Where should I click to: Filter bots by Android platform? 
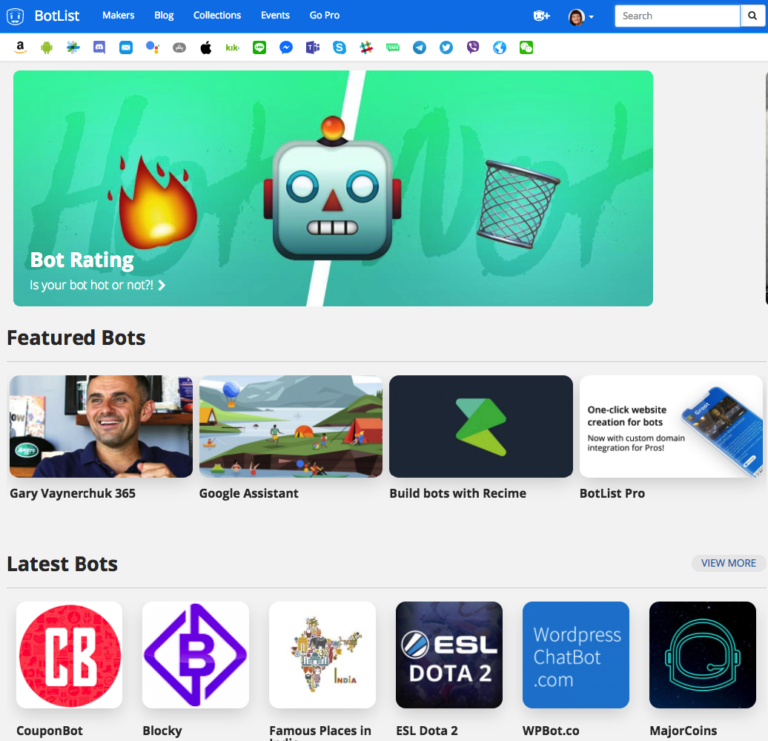[47, 48]
